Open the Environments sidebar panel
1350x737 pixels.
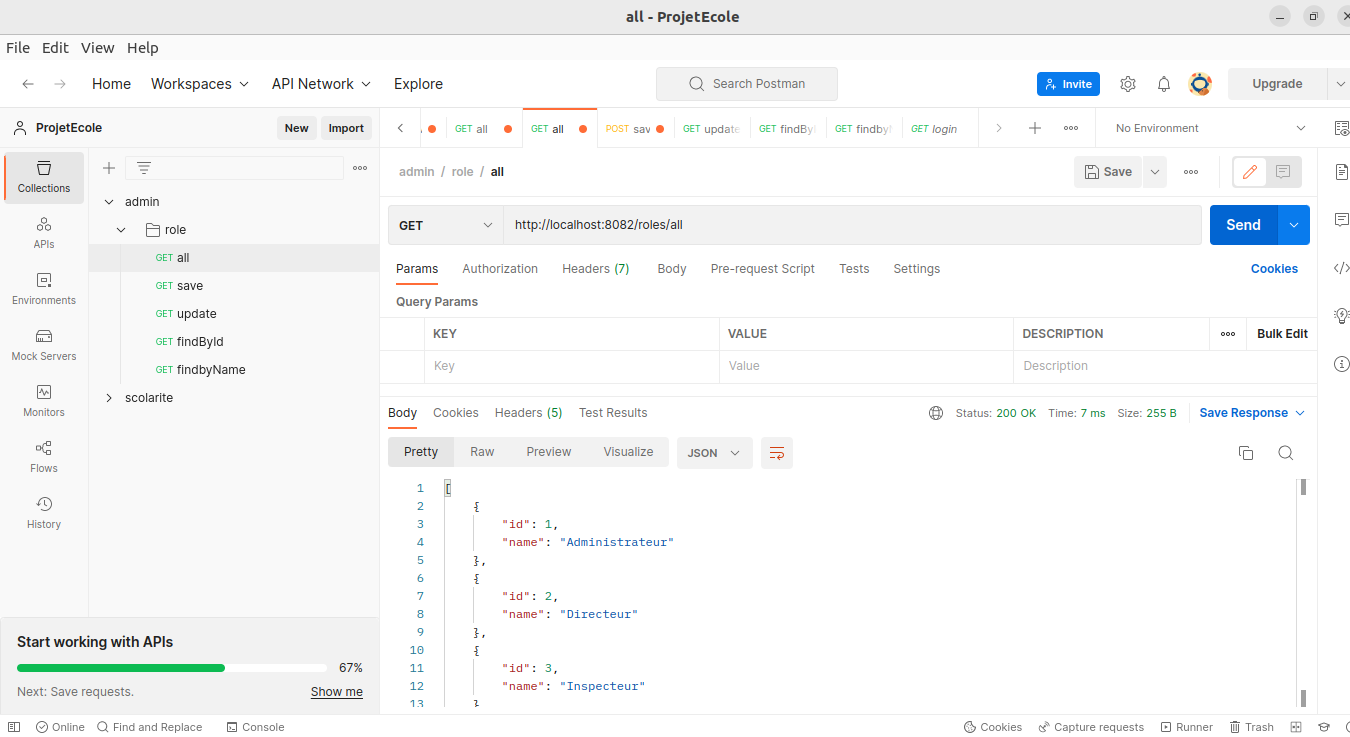pyautogui.click(x=44, y=289)
